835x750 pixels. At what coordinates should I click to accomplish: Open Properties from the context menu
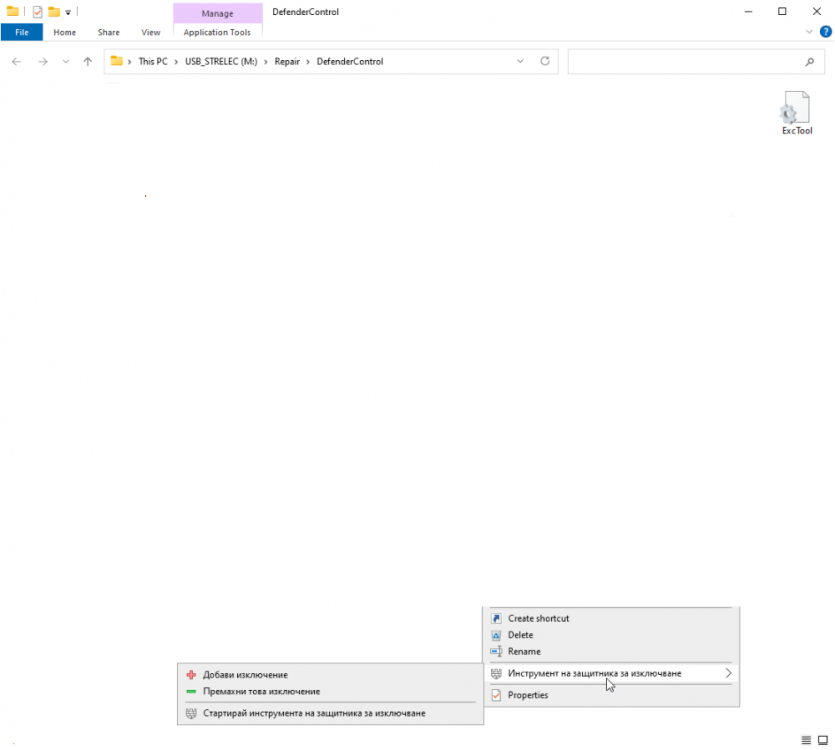click(x=611, y=695)
